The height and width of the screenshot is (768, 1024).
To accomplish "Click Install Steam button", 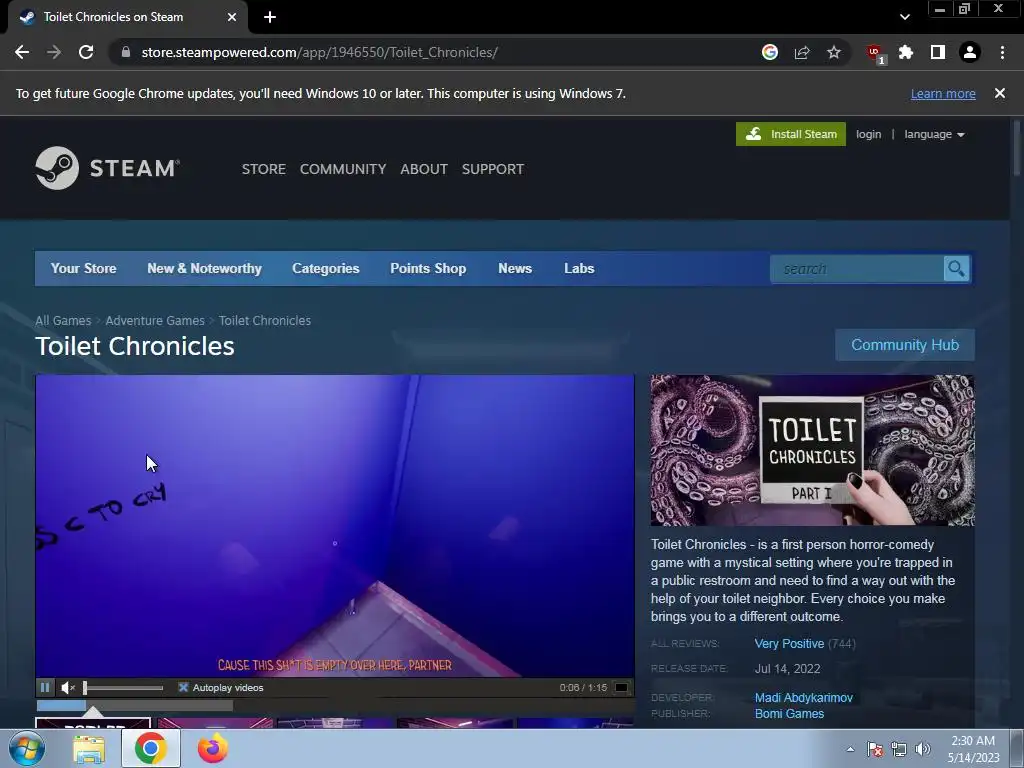I will pyautogui.click(x=791, y=134).
